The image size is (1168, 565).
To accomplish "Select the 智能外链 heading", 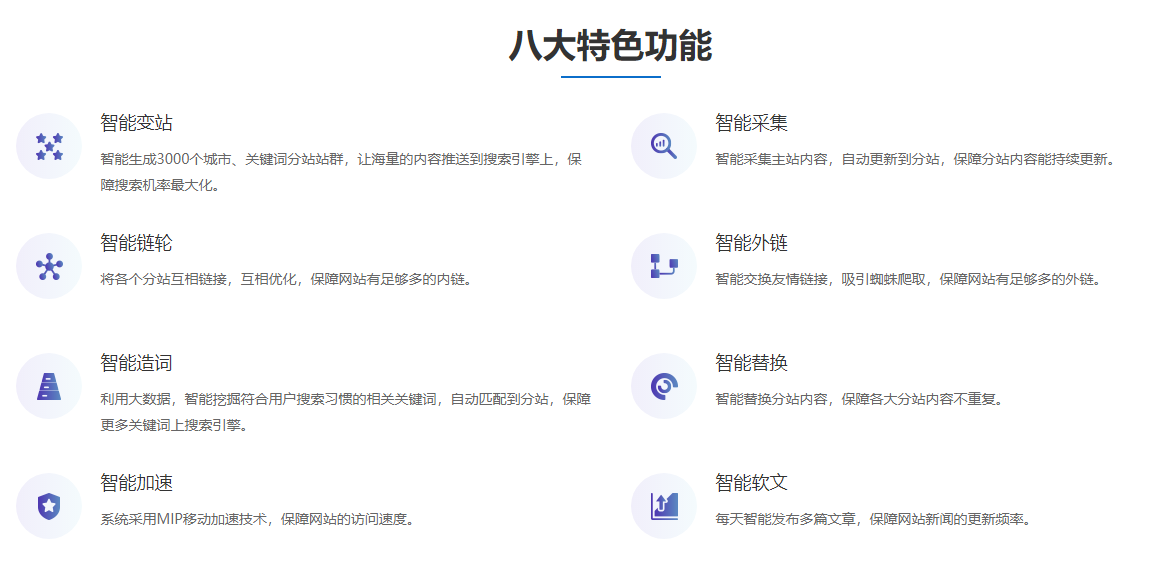I will tap(751, 243).
